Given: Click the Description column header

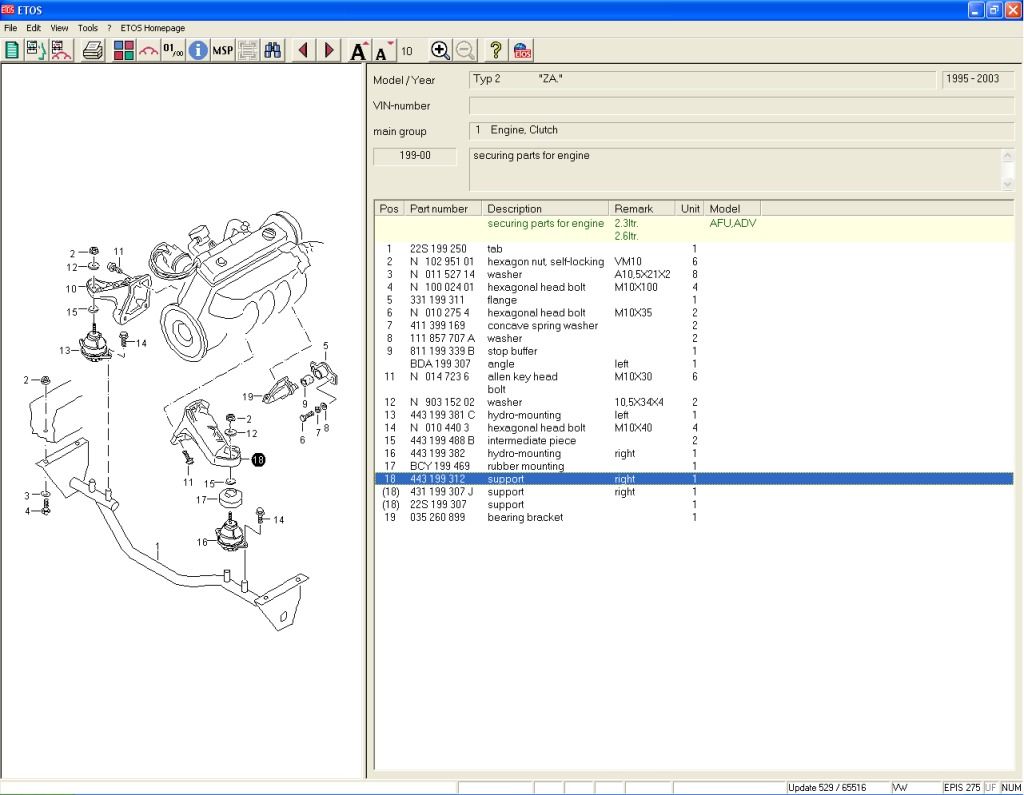Looking at the screenshot, I should click(545, 208).
